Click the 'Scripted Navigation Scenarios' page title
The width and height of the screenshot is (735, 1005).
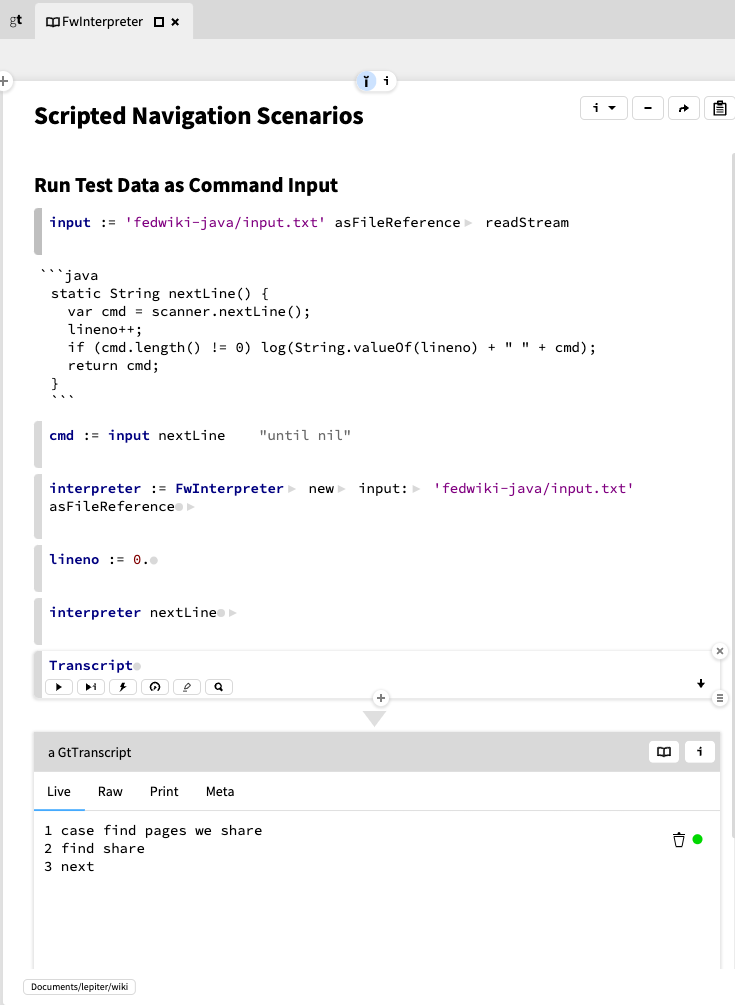[x=199, y=116]
